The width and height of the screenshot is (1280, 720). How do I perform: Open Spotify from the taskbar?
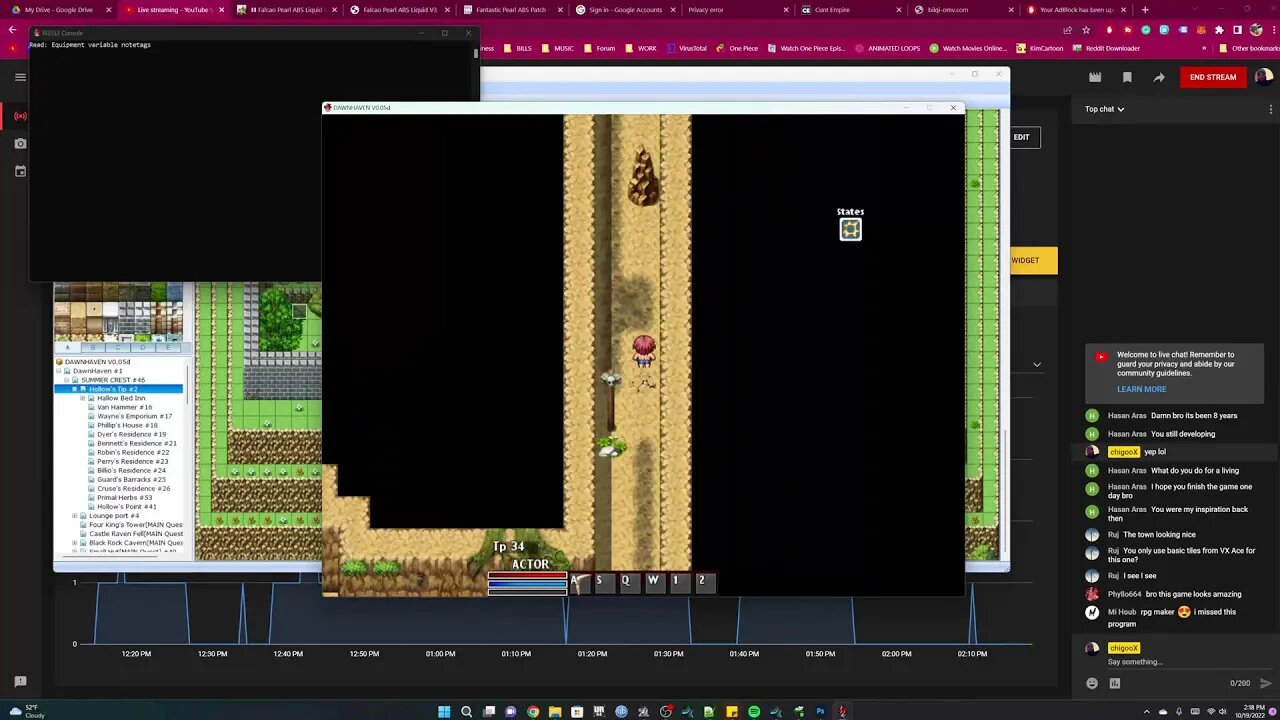click(x=754, y=712)
